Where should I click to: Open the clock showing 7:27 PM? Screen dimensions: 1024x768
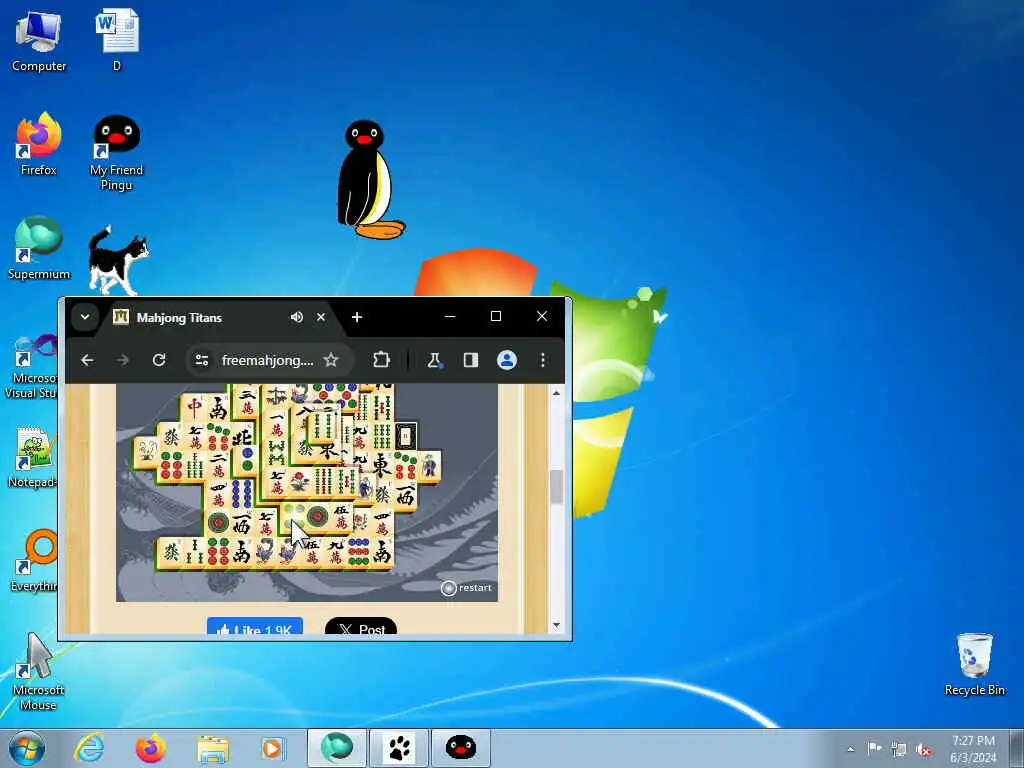(973, 749)
